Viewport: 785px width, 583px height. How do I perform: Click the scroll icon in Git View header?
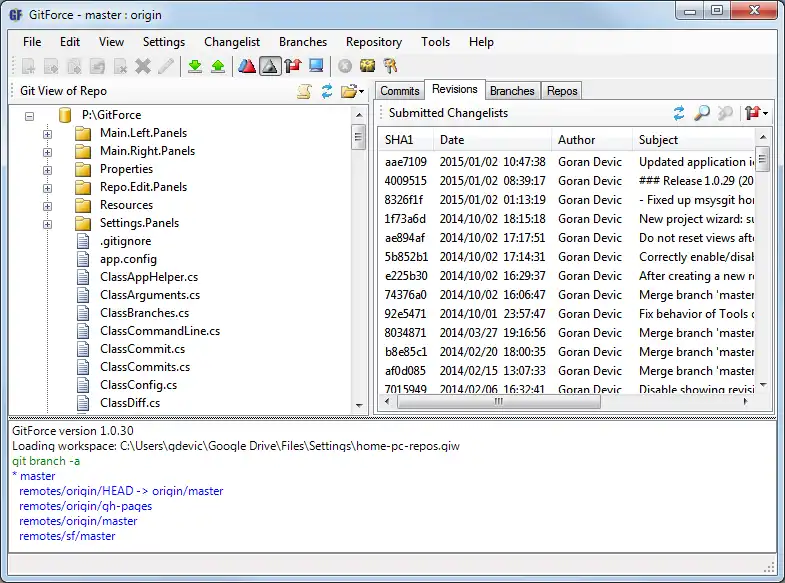point(304,91)
